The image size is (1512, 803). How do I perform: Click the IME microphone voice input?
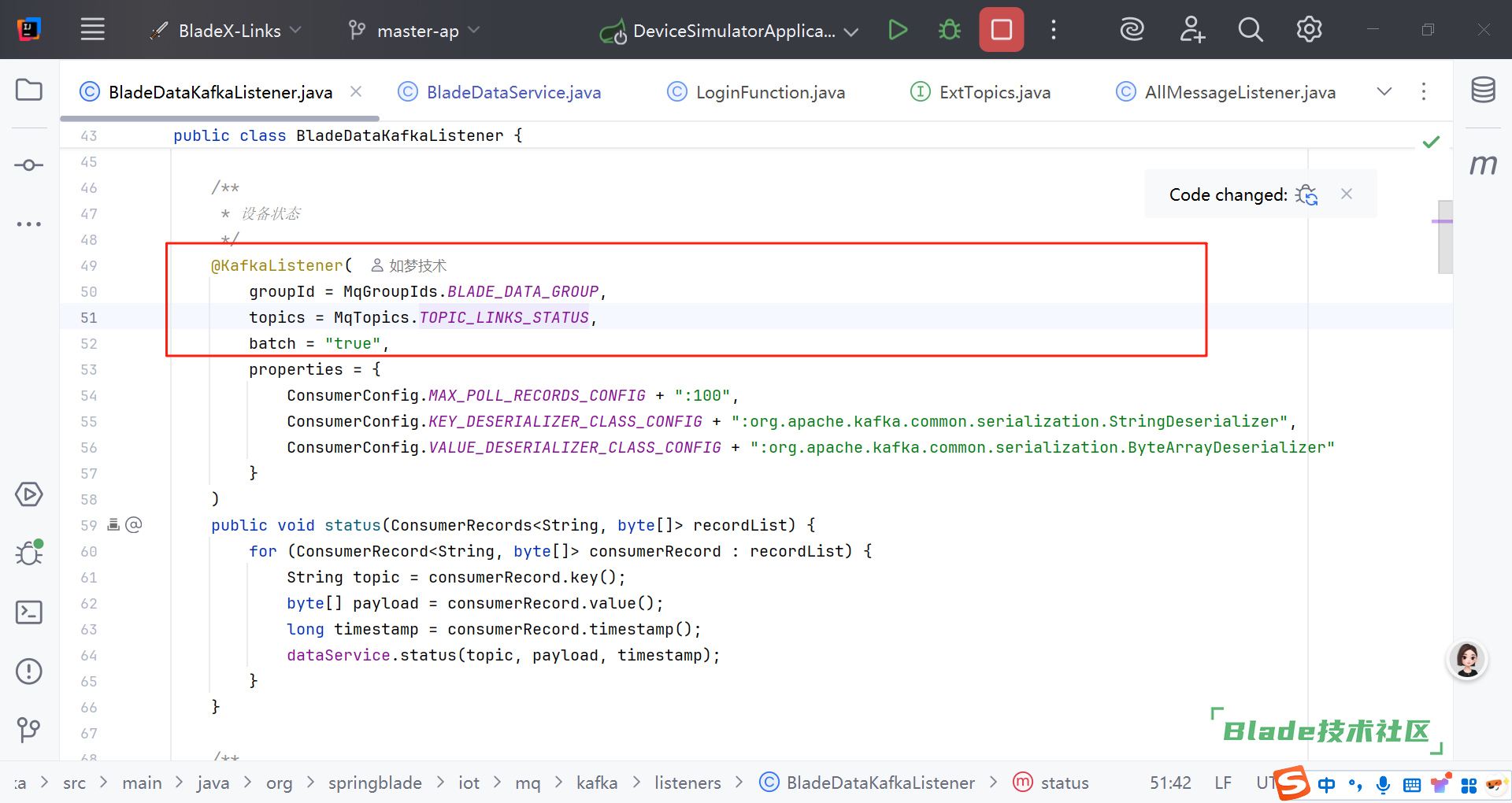click(1383, 785)
